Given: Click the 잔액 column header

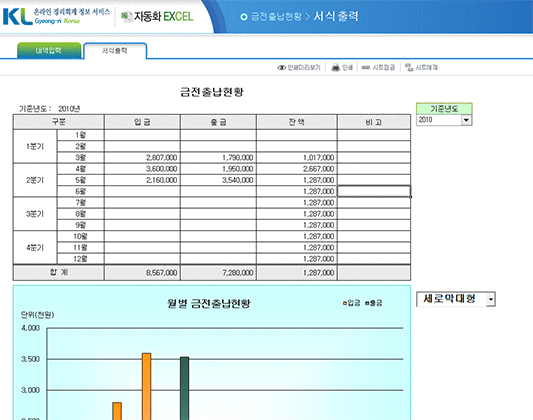Looking at the screenshot, I should coord(296,122).
